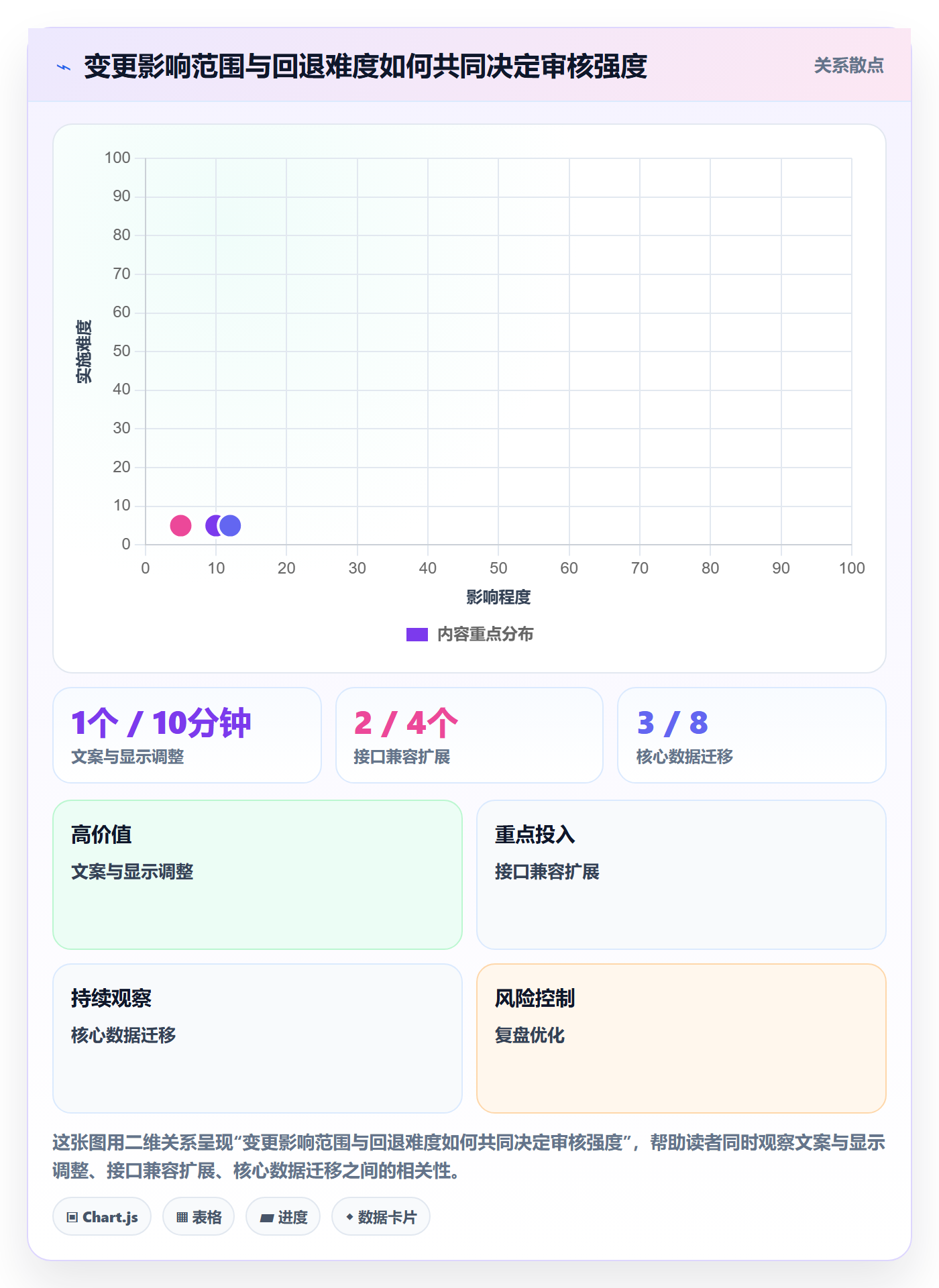The height and width of the screenshot is (1288, 939).
Task: Click the pink scatter data point
Action: pos(180,525)
